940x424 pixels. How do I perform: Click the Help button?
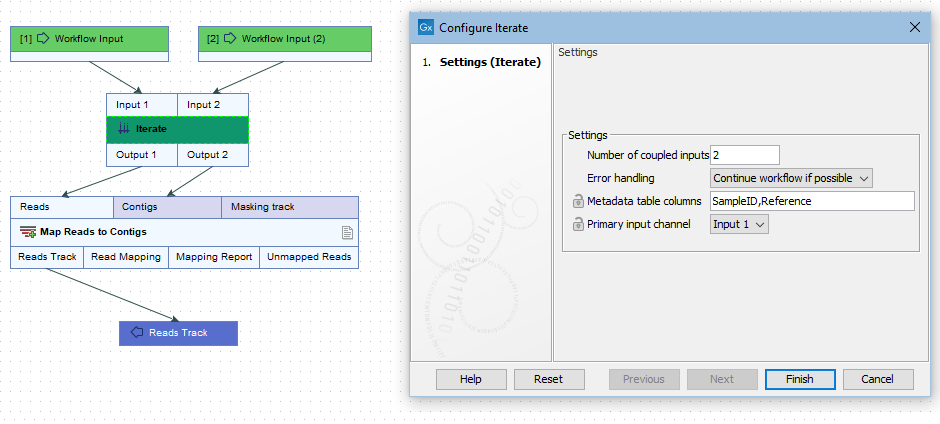click(471, 379)
